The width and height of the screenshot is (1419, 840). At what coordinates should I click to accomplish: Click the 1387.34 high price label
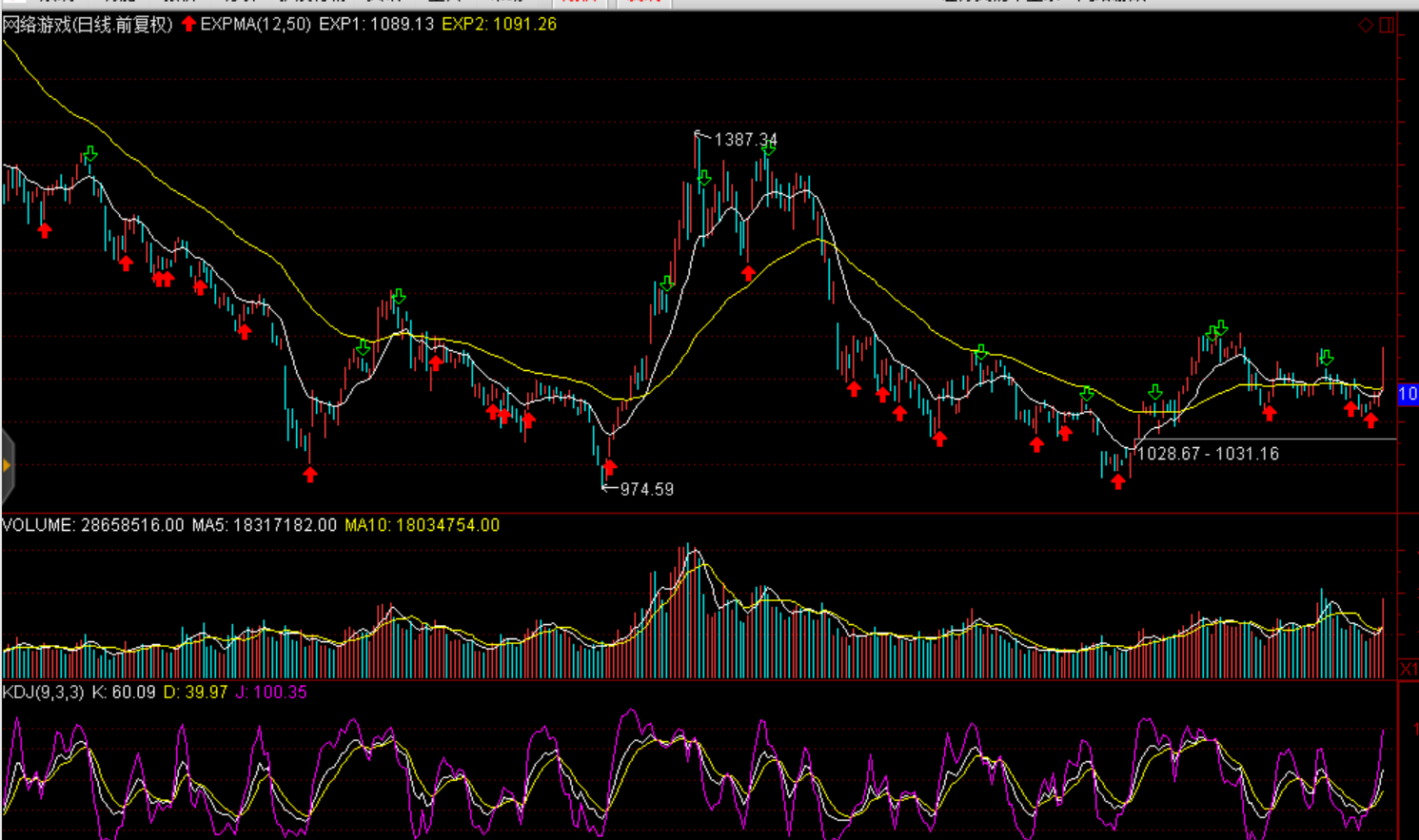pos(745,140)
